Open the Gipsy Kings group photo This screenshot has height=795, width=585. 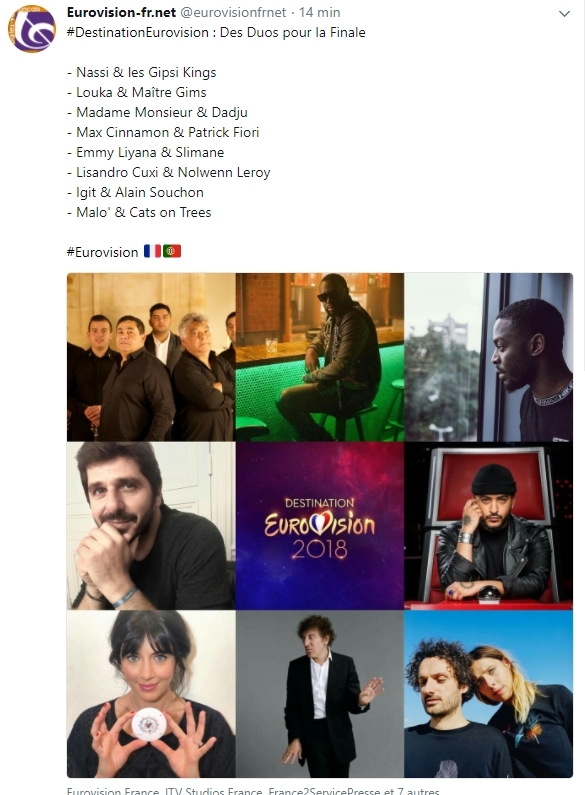(x=151, y=357)
